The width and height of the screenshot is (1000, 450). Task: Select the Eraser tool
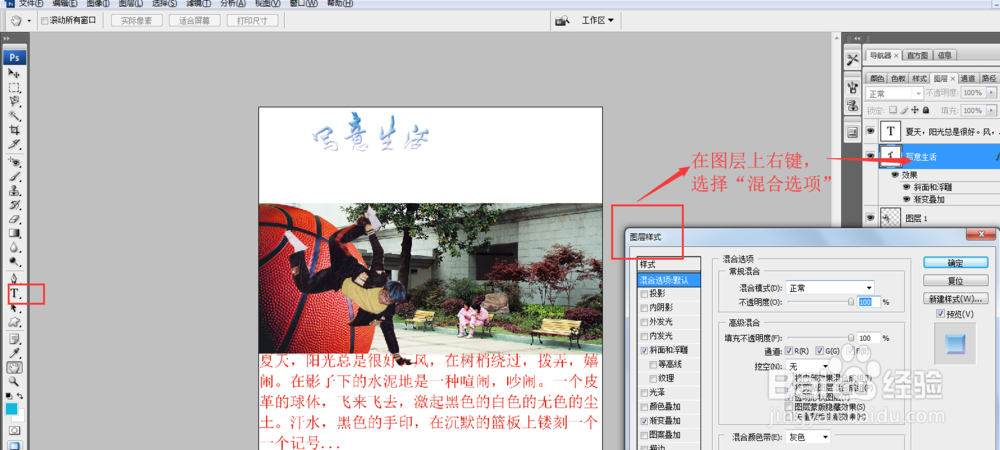pyautogui.click(x=14, y=219)
